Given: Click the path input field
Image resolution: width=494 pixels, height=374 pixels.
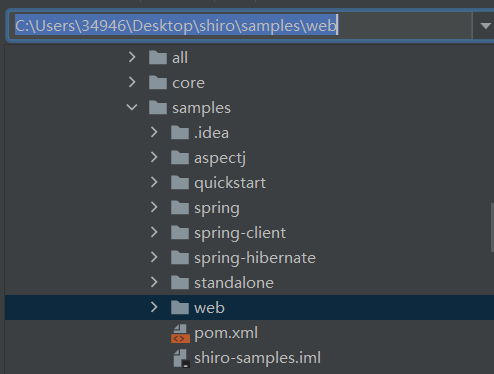Looking at the screenshot, I should [240, 26].
